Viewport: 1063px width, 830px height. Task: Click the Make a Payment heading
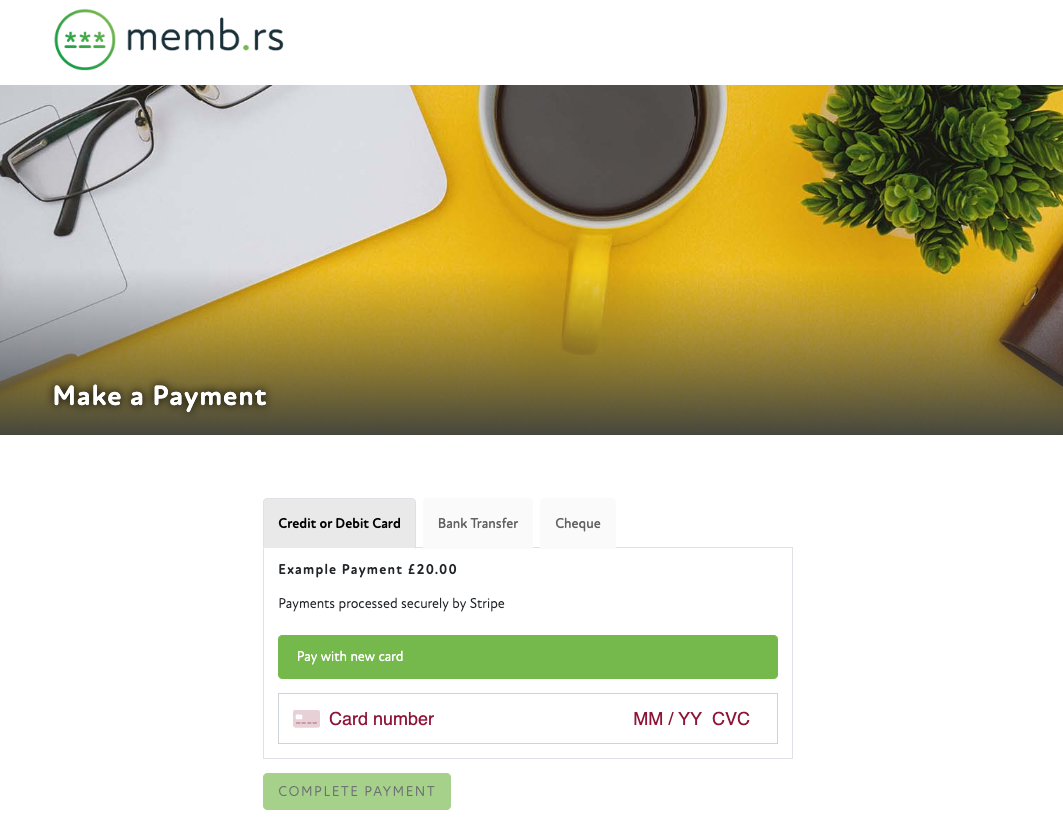coord(160,396)
